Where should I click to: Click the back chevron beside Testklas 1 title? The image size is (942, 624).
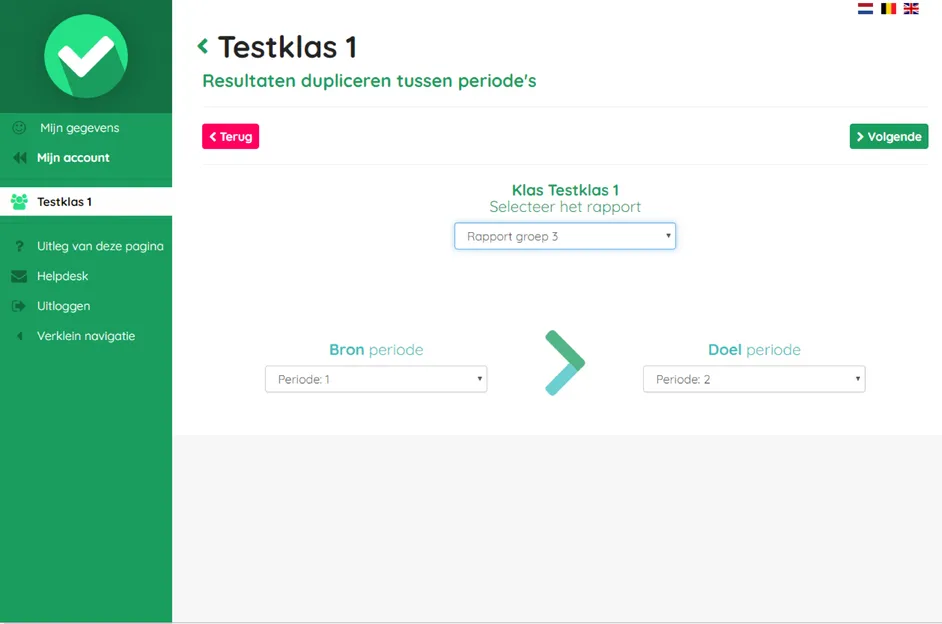point(203,46)
